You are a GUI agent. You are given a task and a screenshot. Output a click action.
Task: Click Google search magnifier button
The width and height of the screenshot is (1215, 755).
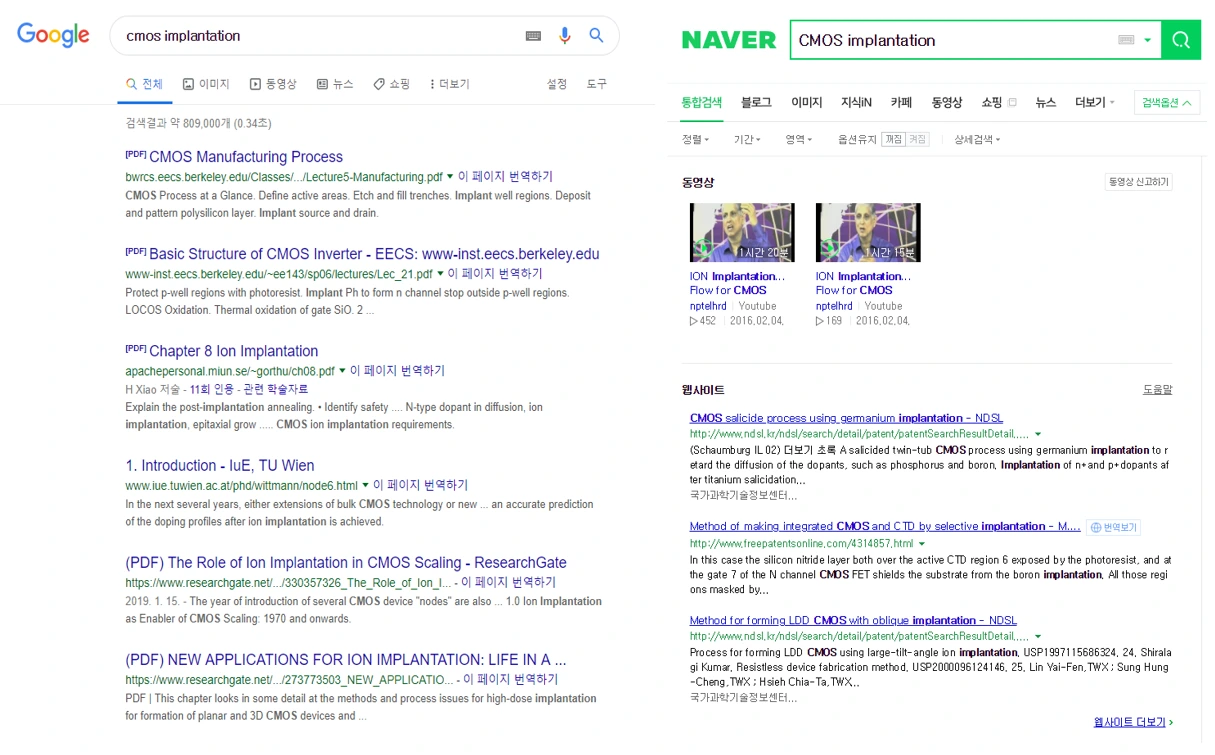click(x=597, y=36)
